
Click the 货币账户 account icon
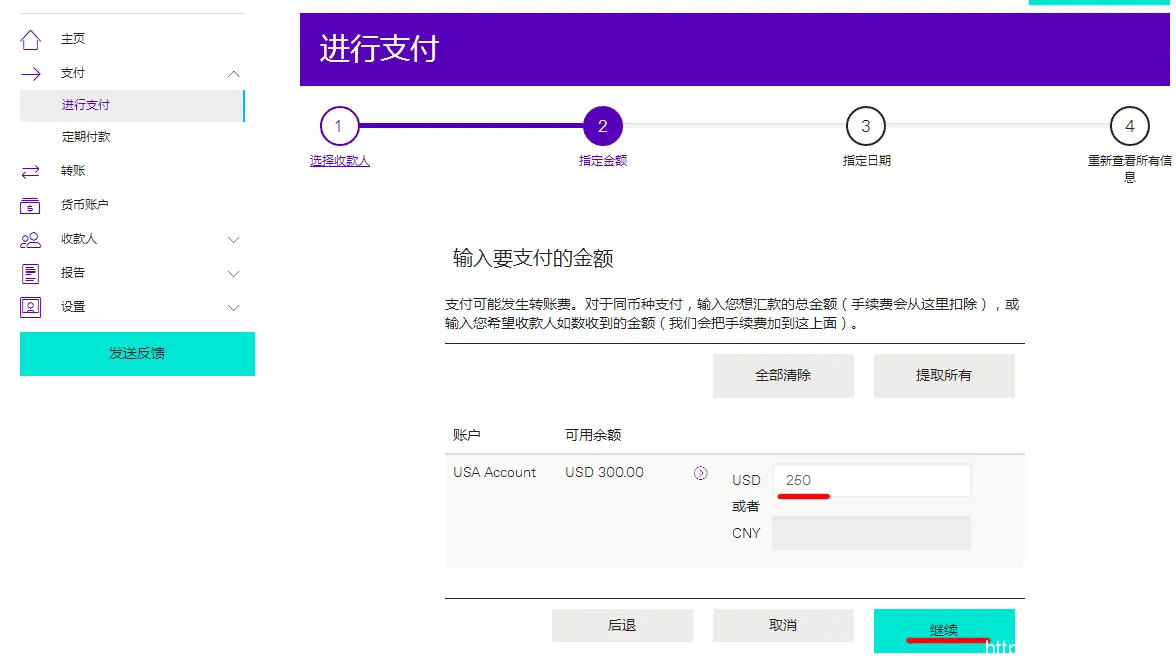click(x=33, y=205)
